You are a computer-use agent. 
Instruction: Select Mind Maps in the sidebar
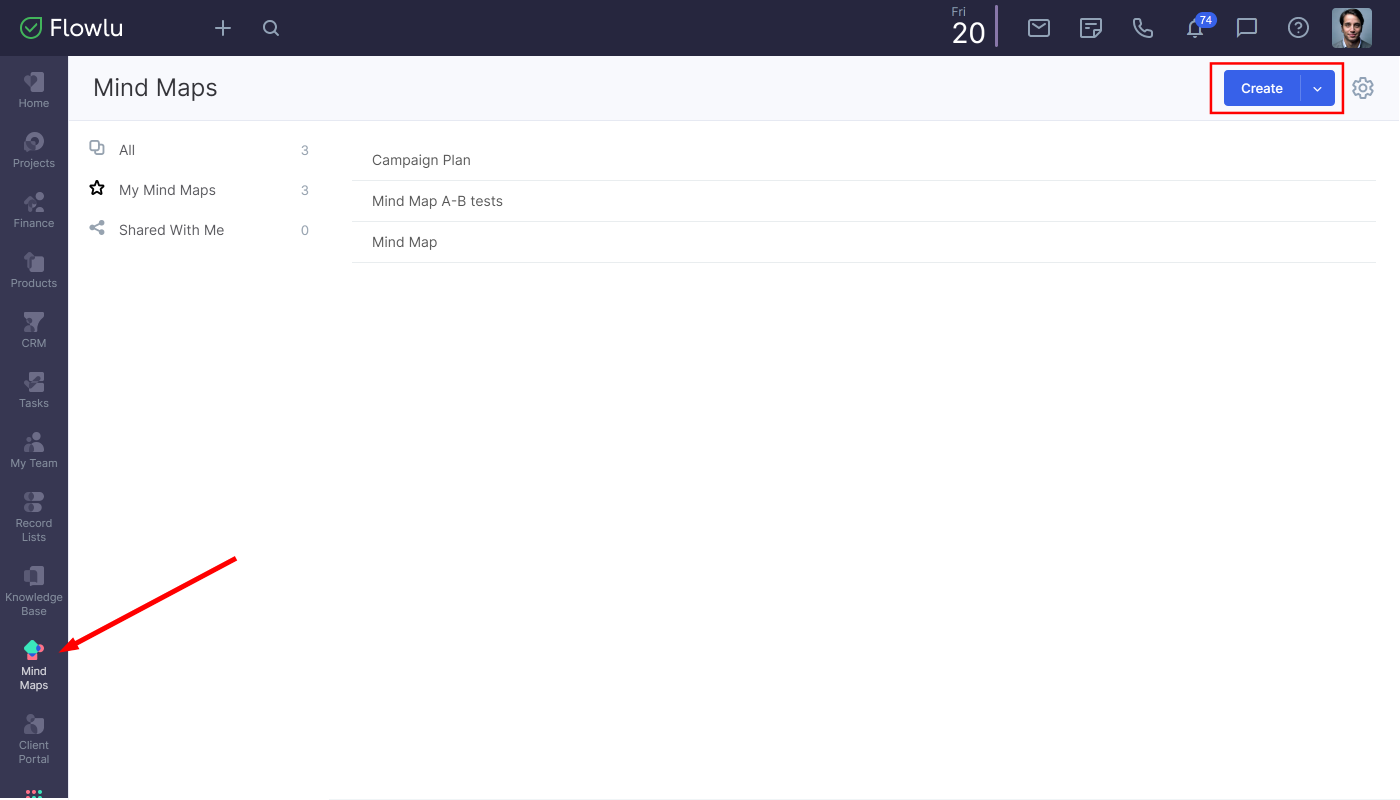(34, 665)
